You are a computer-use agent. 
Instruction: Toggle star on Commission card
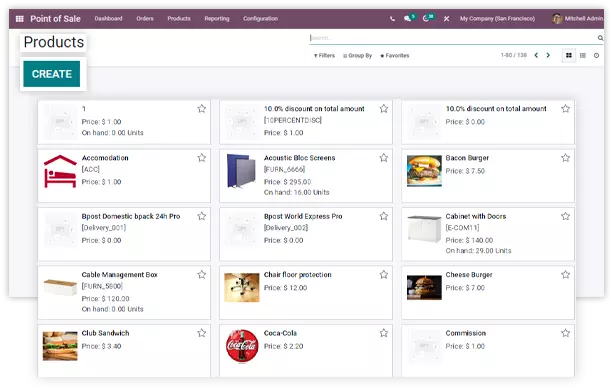[566, 333]
